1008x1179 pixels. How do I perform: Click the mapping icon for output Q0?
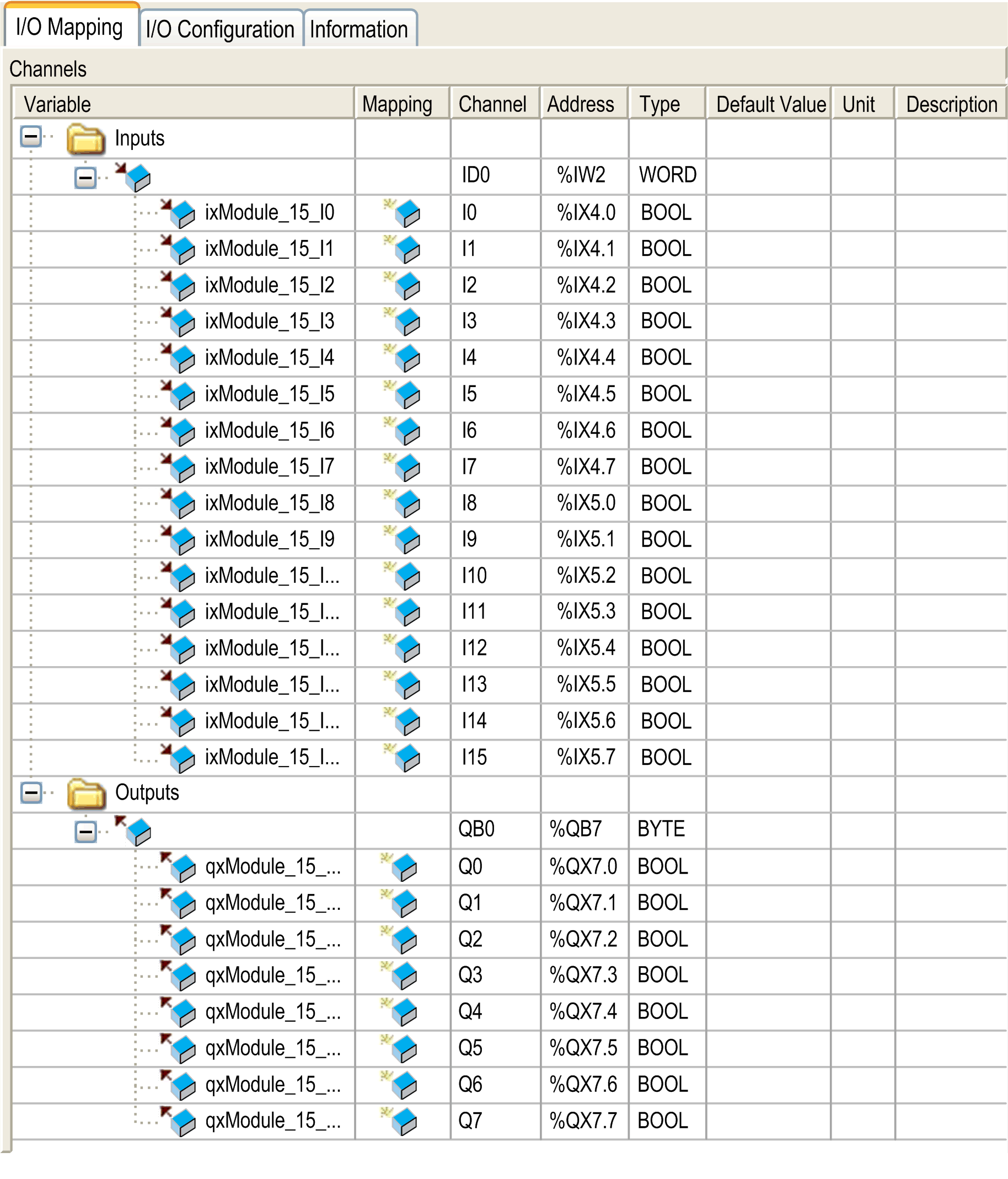399,867
